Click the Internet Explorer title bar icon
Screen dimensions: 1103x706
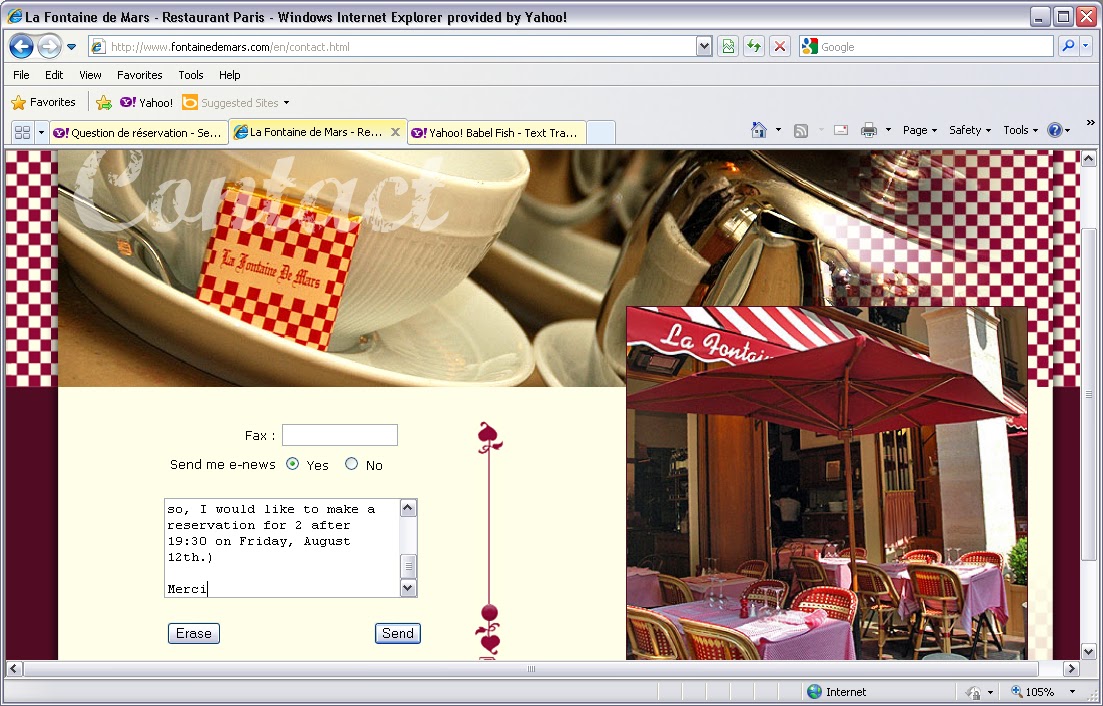click(x=15, y=16)
